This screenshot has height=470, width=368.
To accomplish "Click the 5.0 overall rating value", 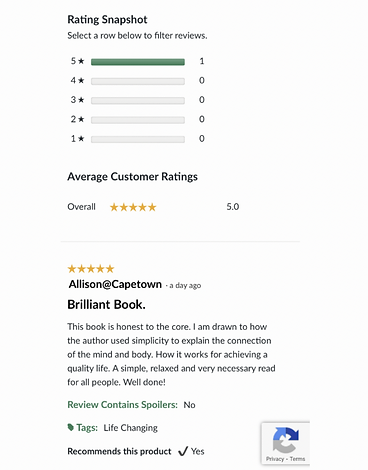I will click(x=233, y=207).
